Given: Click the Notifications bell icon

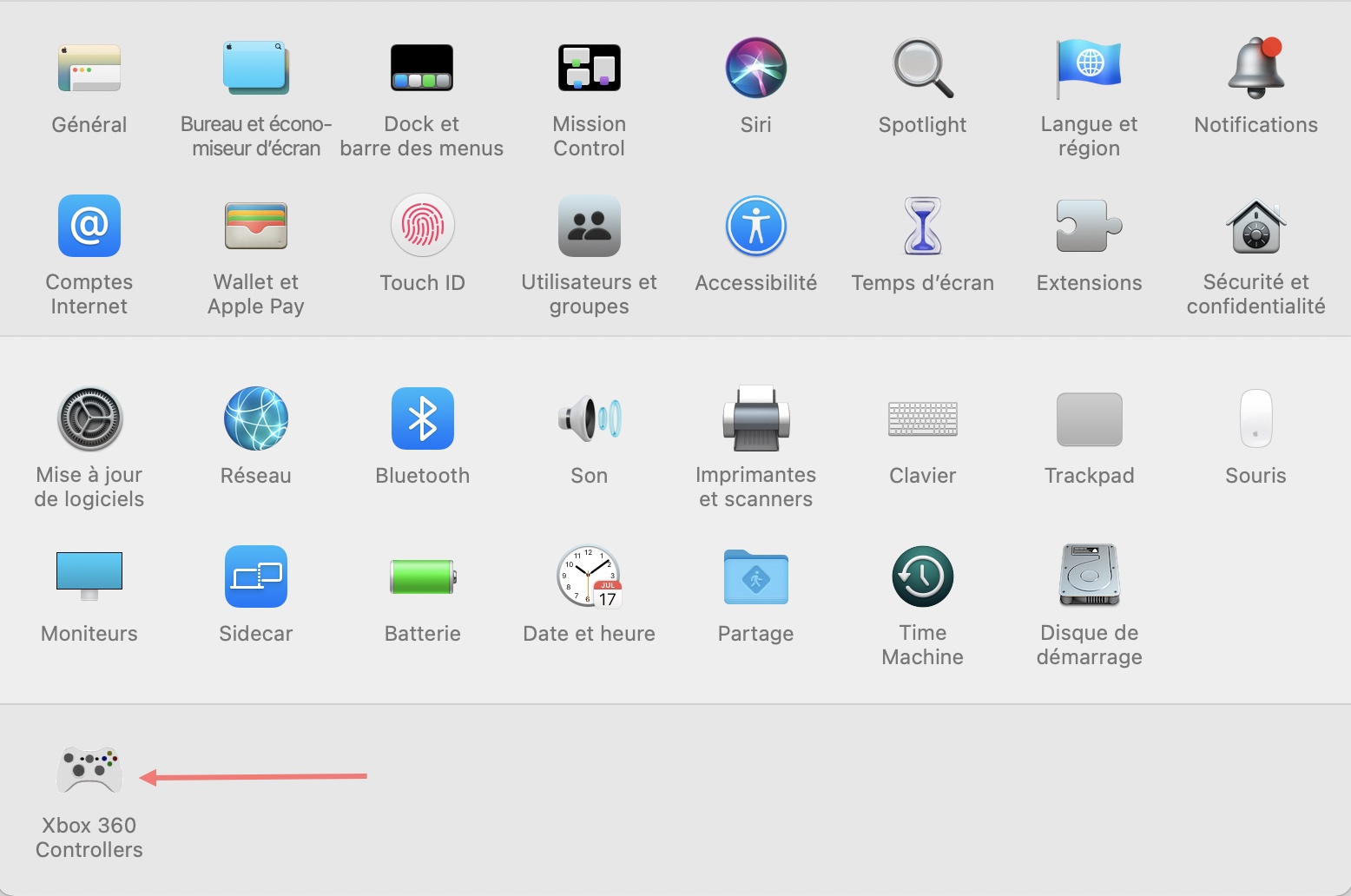Looking at the screenshot, I should 1256,69.
